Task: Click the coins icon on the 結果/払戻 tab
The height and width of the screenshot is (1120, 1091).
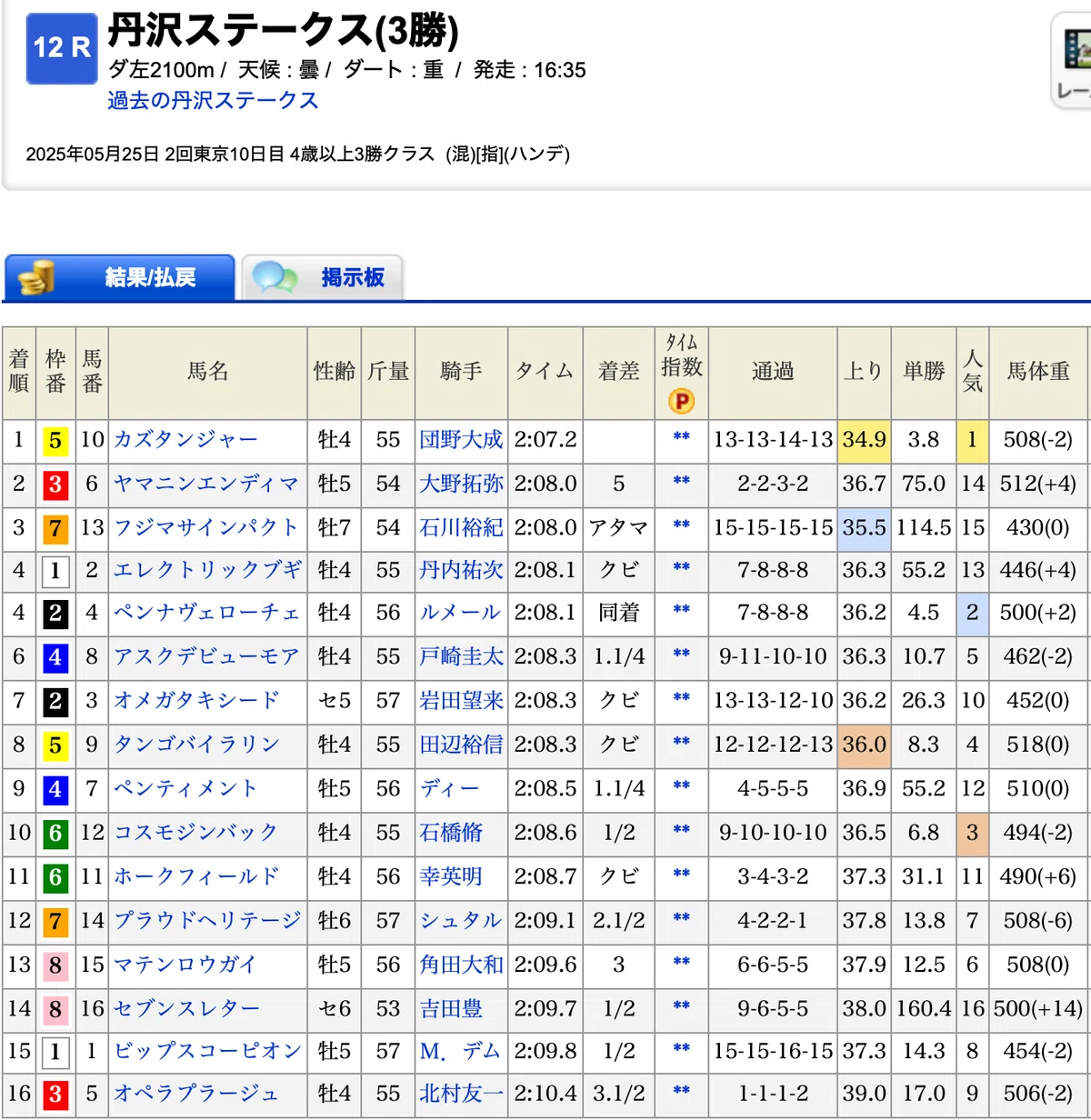Action: [x=37, y=277]
